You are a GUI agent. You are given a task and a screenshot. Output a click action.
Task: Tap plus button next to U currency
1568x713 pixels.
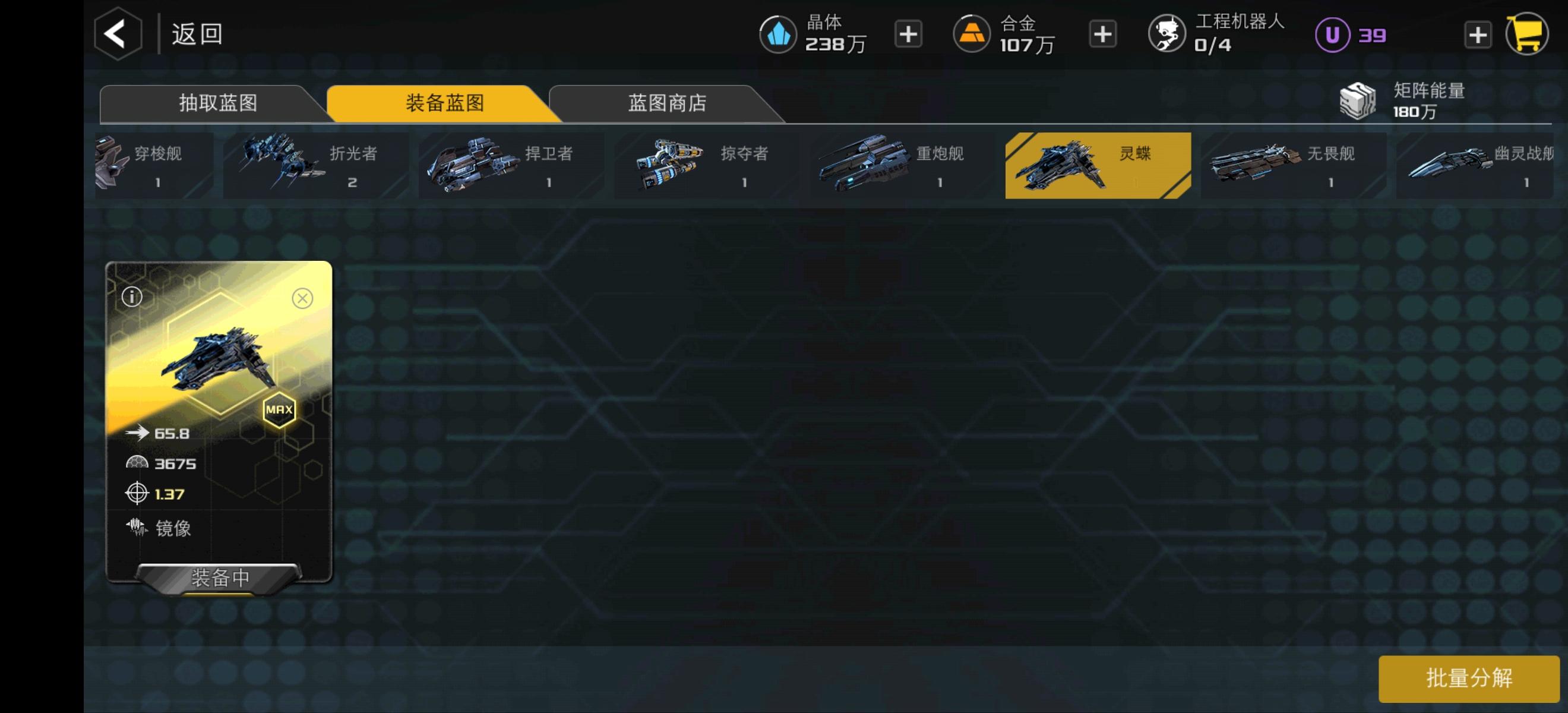[1477, 34]
